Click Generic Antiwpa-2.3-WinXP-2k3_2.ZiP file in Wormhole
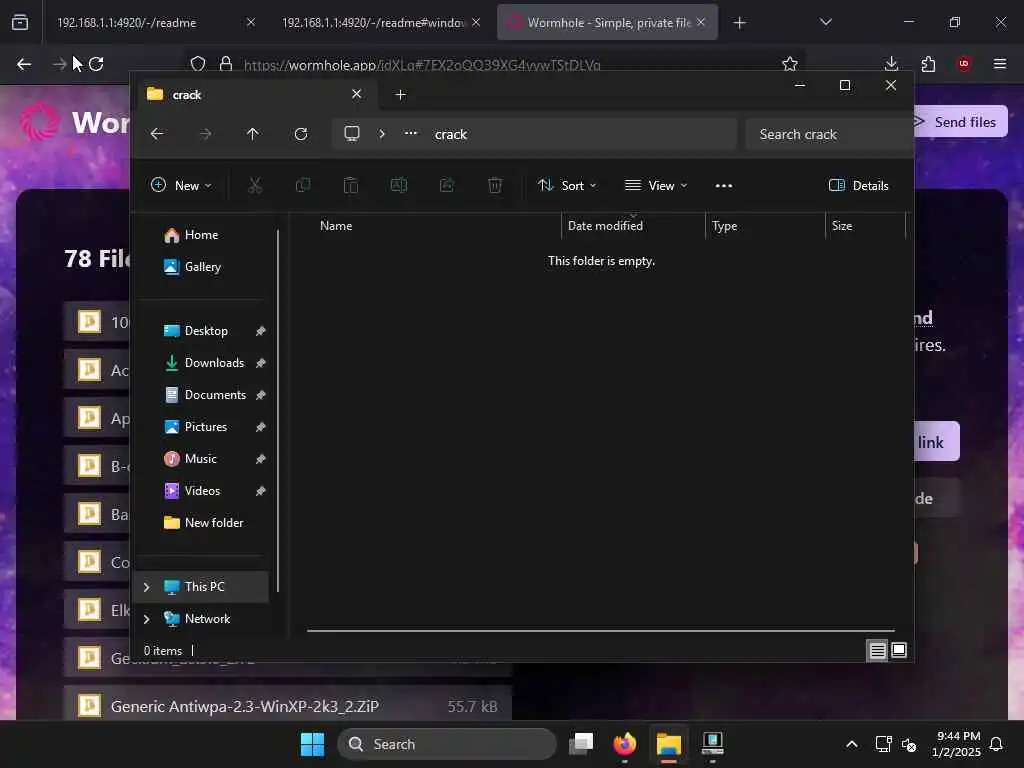Screen dimensions: 1024x768 pos(287,706)
